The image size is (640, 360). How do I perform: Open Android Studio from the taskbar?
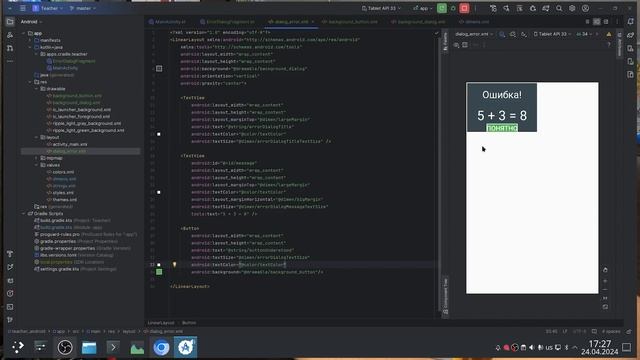point(186,347)
